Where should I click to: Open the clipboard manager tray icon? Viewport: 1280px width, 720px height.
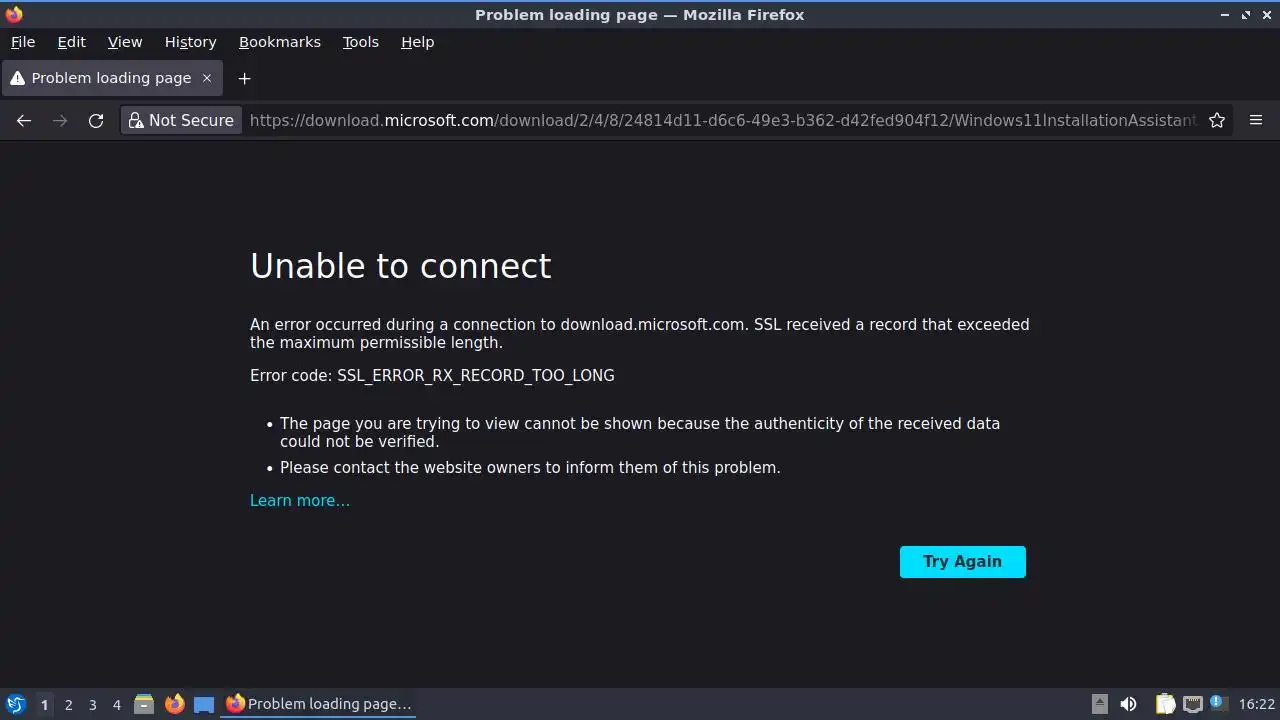point(1166,704)
